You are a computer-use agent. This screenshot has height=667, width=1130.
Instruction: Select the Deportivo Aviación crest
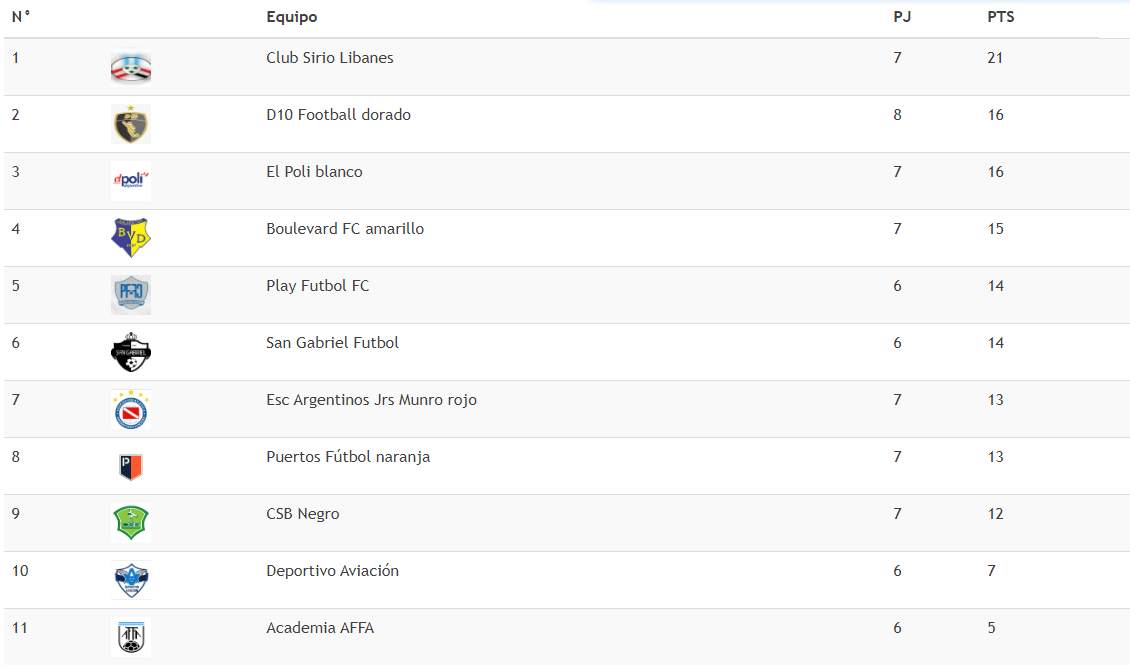point(131,580)
